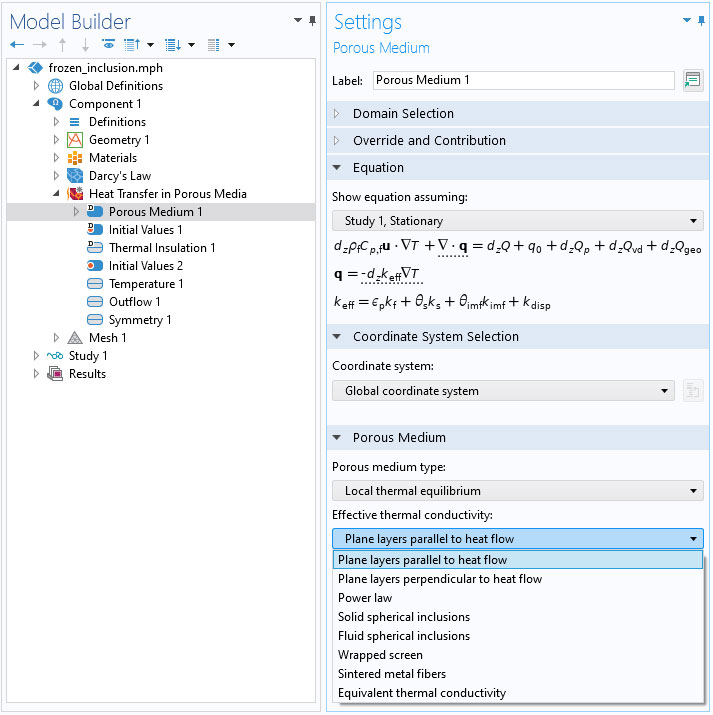The width and height of the screenshot is (713, 715).
Task: Click the speech-bubble icon beside the Label field
Action: click(692, 81)
